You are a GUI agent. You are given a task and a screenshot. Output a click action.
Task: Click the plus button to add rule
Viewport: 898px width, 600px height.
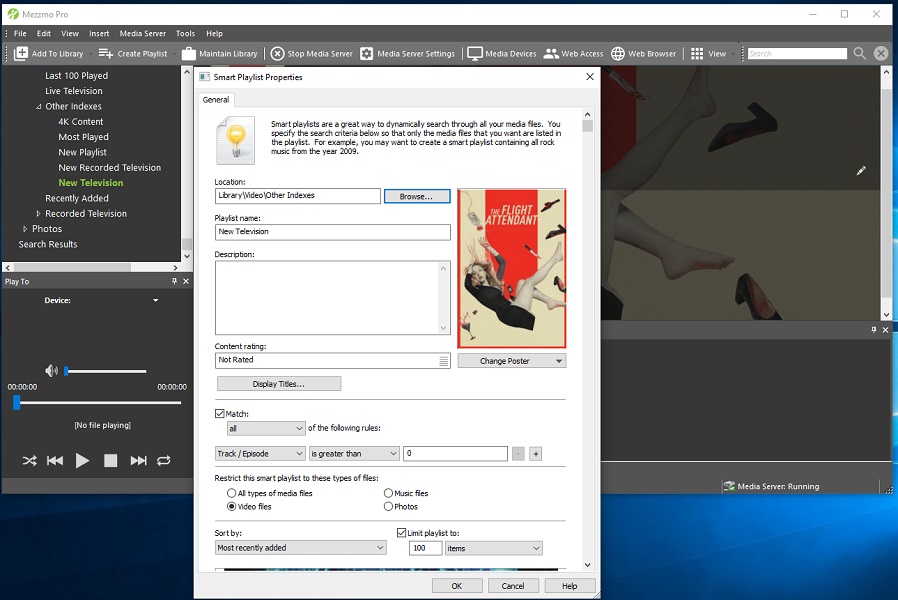pyautogui.click(x=535, y=454)
